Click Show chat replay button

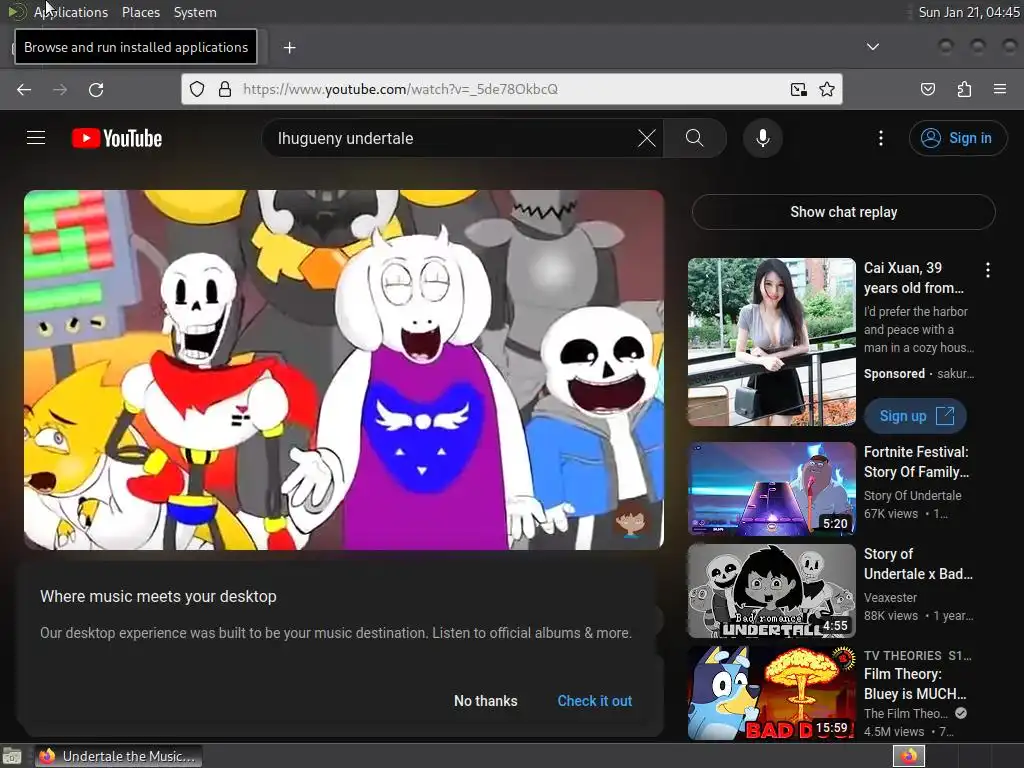point(843,212)
